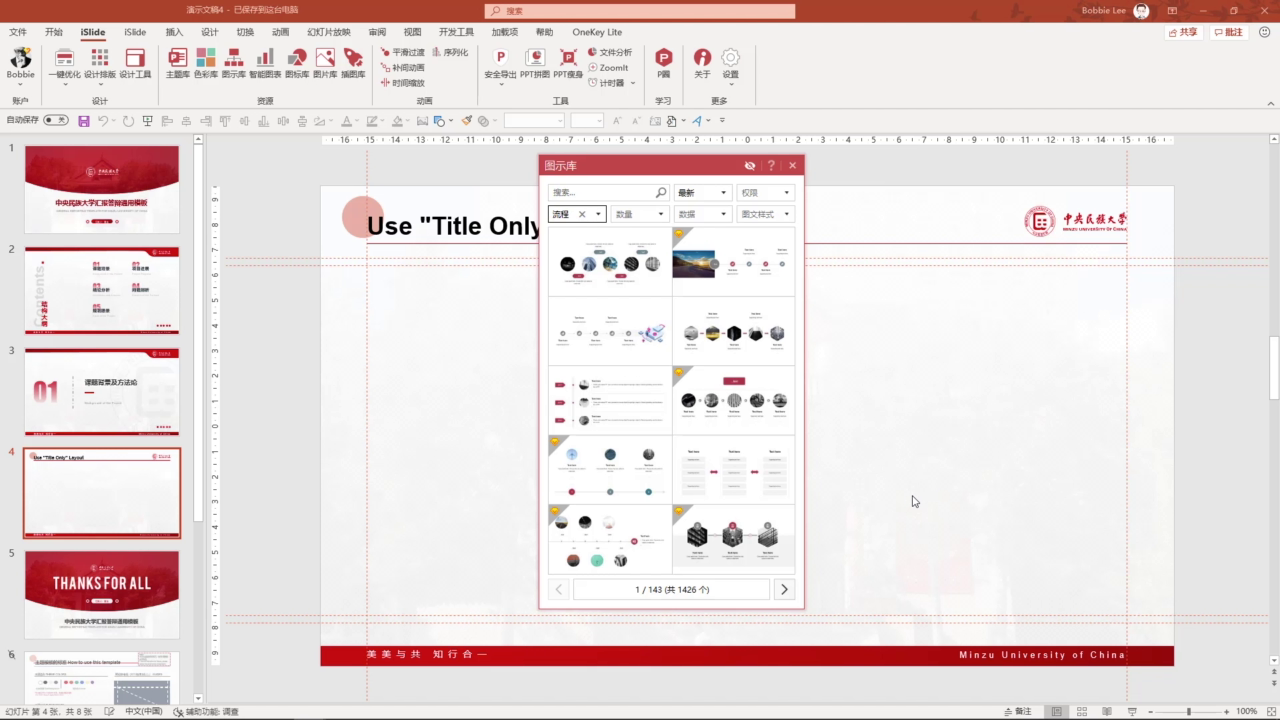
Task: Click the PPT拼图 tool
Action: [535, 63]
